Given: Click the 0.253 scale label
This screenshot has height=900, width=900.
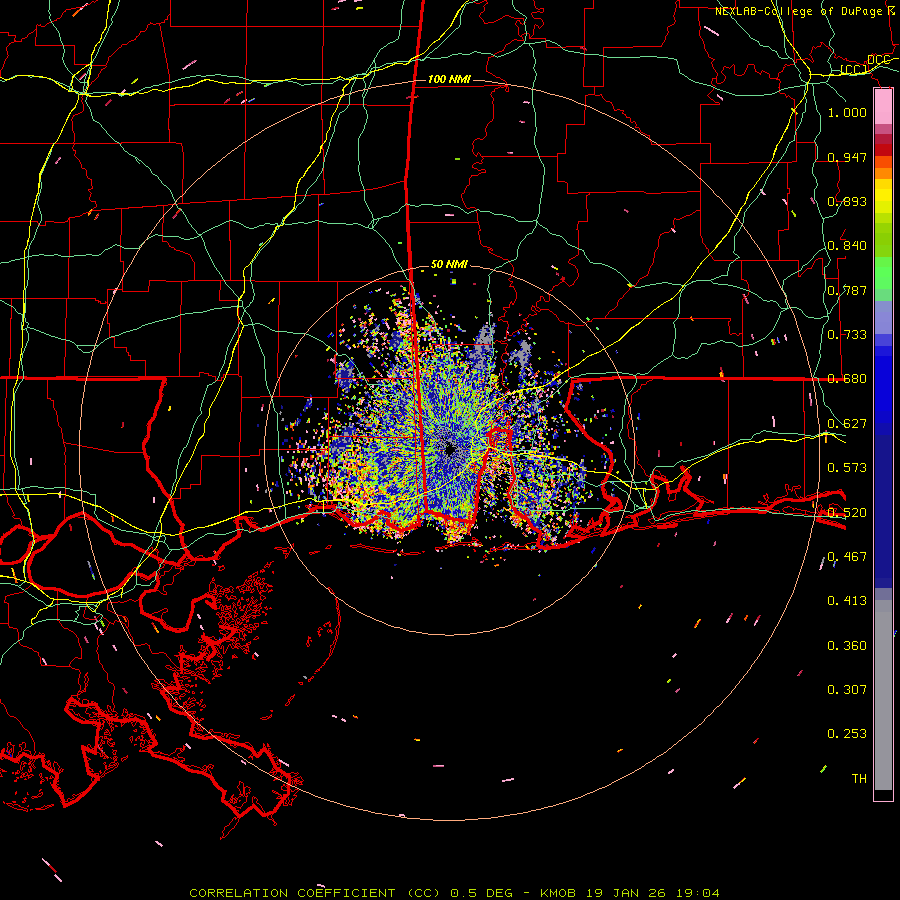Looking at the screenshot, I should pos(847,734).
